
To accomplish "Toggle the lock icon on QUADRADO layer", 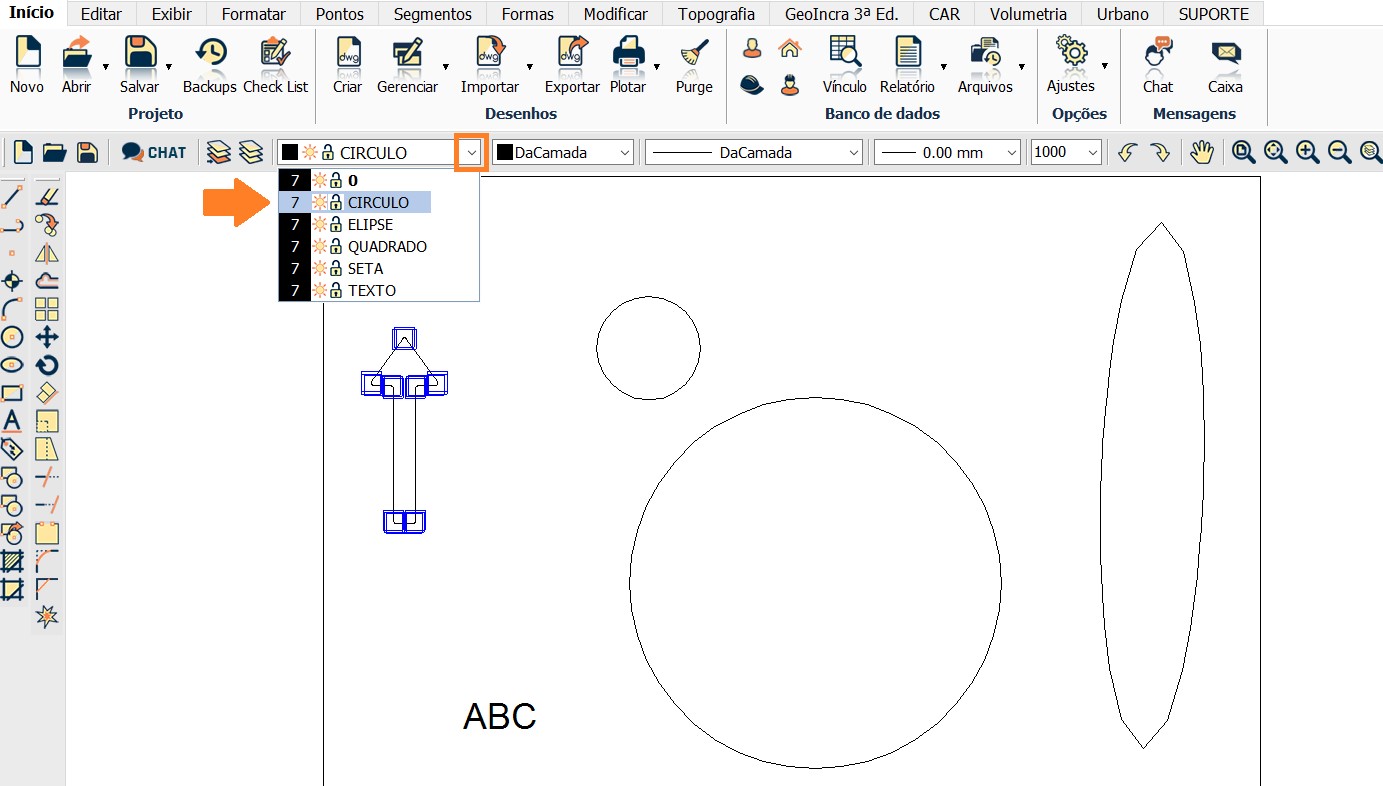I will tap(336, 247).
